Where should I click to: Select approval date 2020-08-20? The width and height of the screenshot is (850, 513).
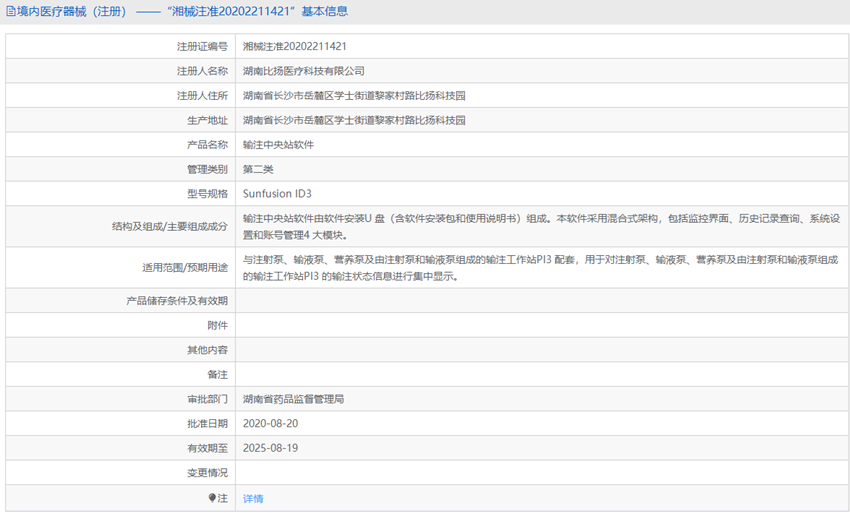click(x=271, y=424)
